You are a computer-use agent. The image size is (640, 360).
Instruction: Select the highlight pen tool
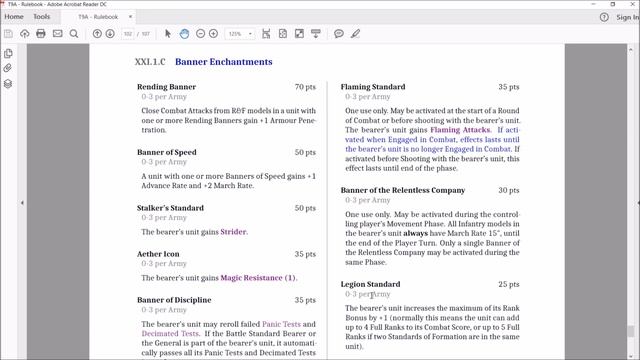coord(355,34)
